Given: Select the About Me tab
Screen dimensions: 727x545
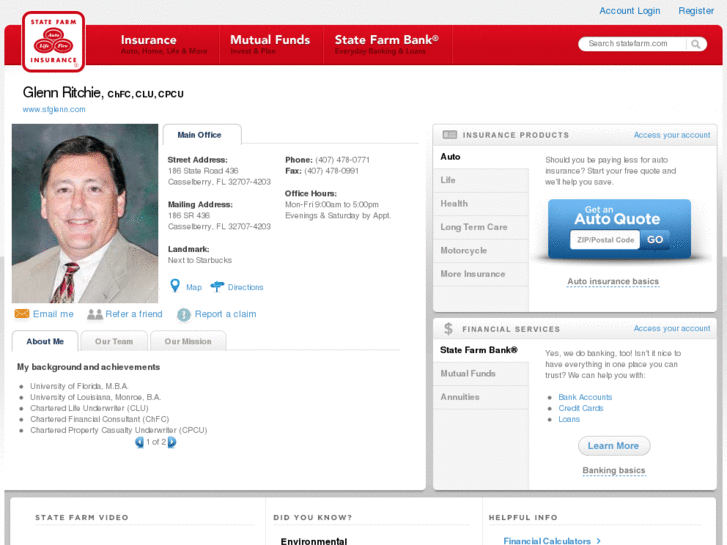Looking at the screenshot, I should [45, 341].
